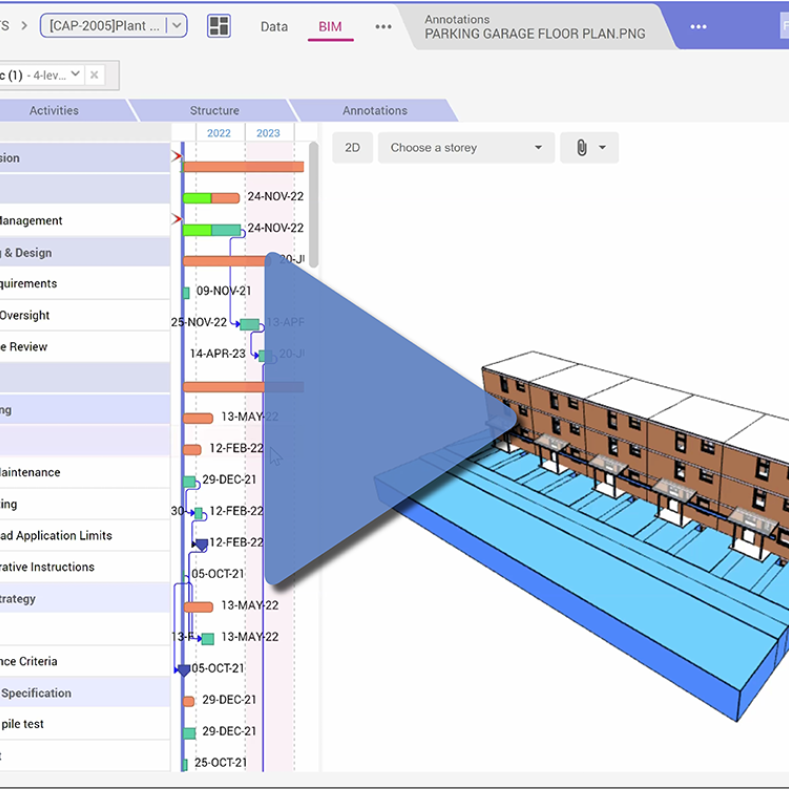Click the green-orange Gantt bar ending 24-NOV-22 in the first row
This screenshot has width=789, height=789.
point(211,198)
